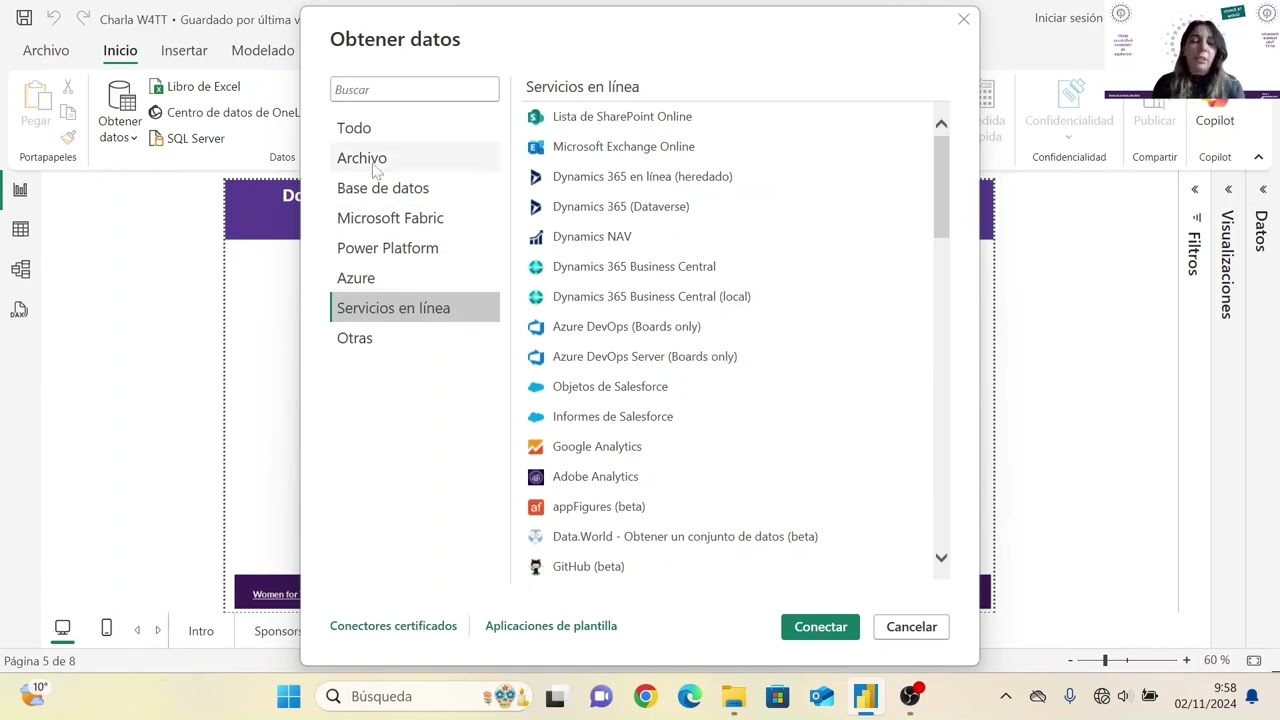Open Table view icon in left sidebar

click(20, 229)
